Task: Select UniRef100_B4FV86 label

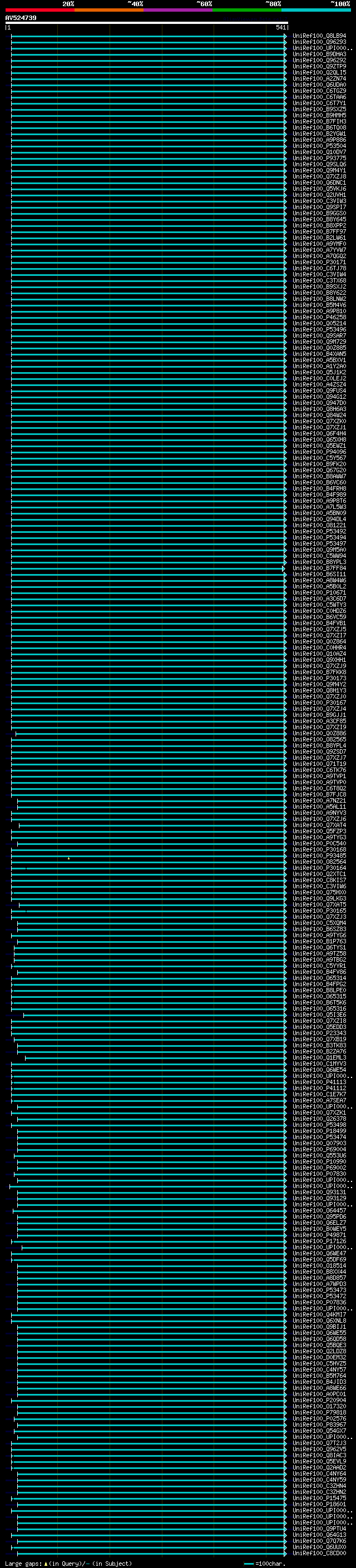Action: [x=319, y=972]
